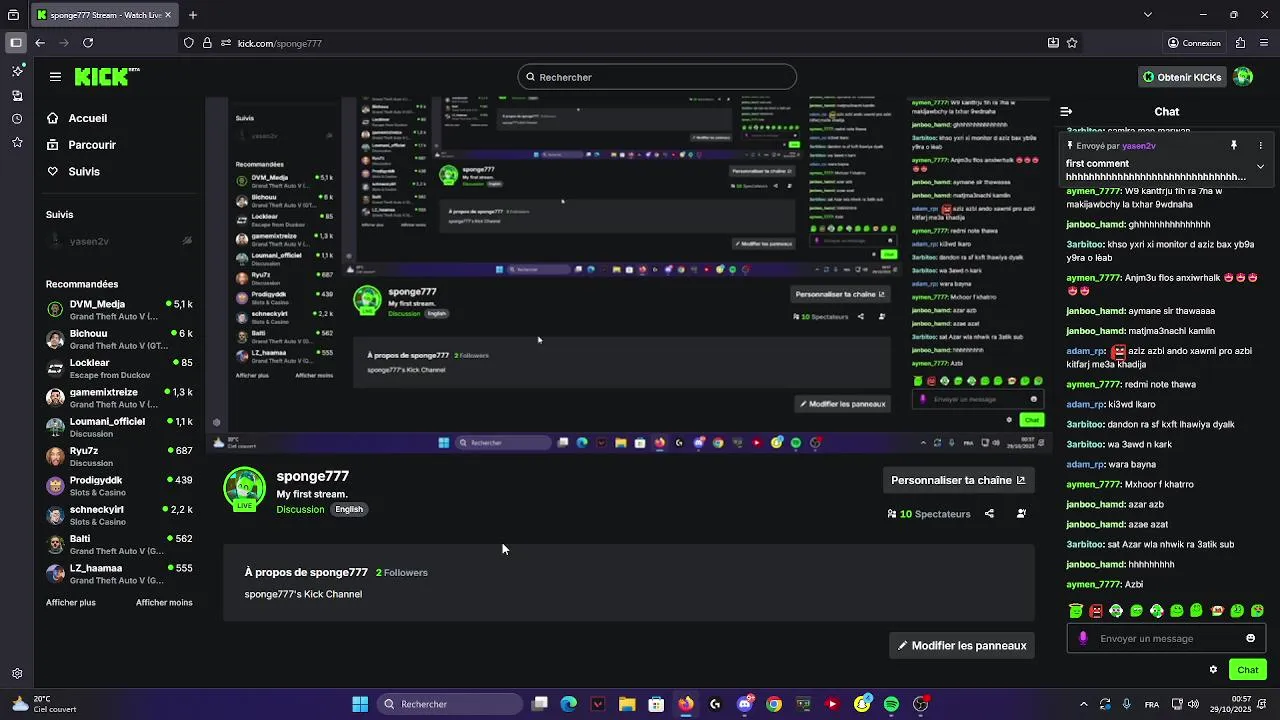The width and height of the screenshot is (1280, 720).
Task: Open a new browser tab
Action: (193, 15)
